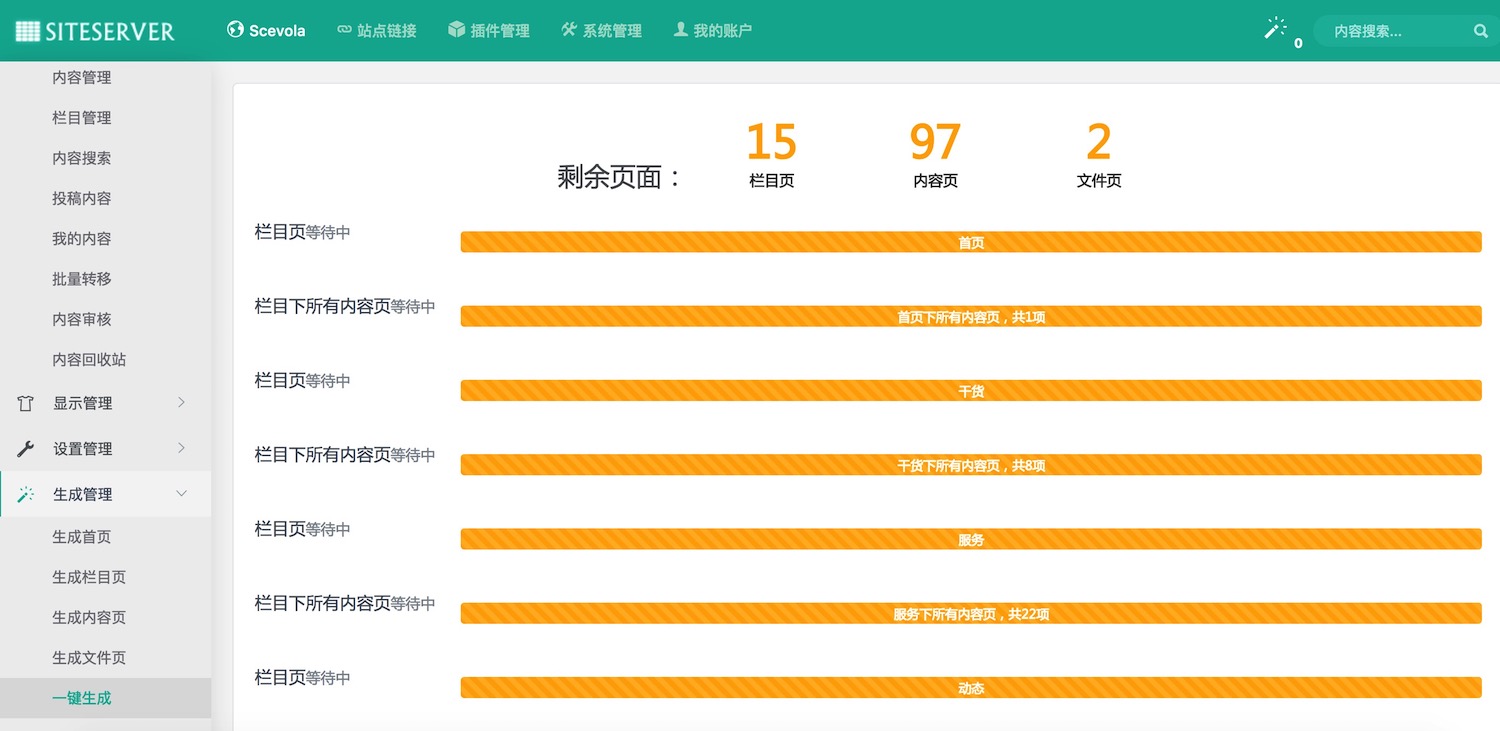This screenshot has width=1500, height=731.
Task: Click the cube icon beside 插件管理
Action: click(x=456, y=30)
